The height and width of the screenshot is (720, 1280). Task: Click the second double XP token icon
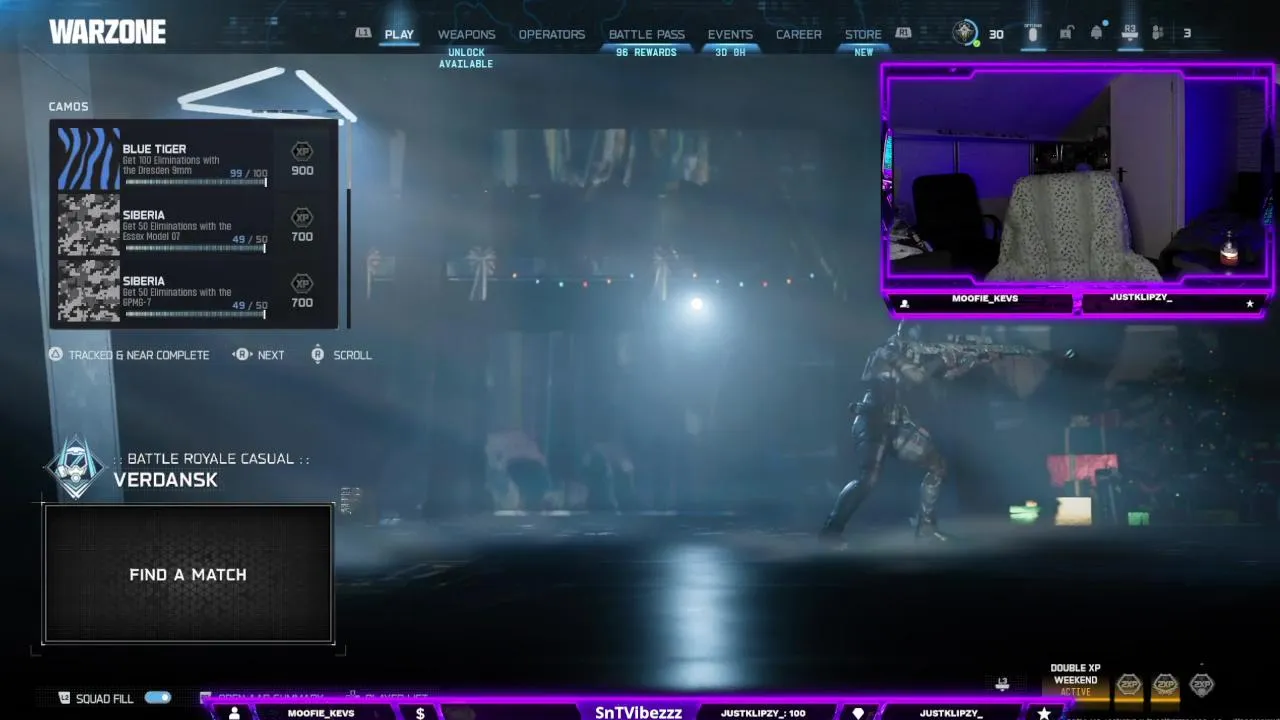tap(1165, 685)
